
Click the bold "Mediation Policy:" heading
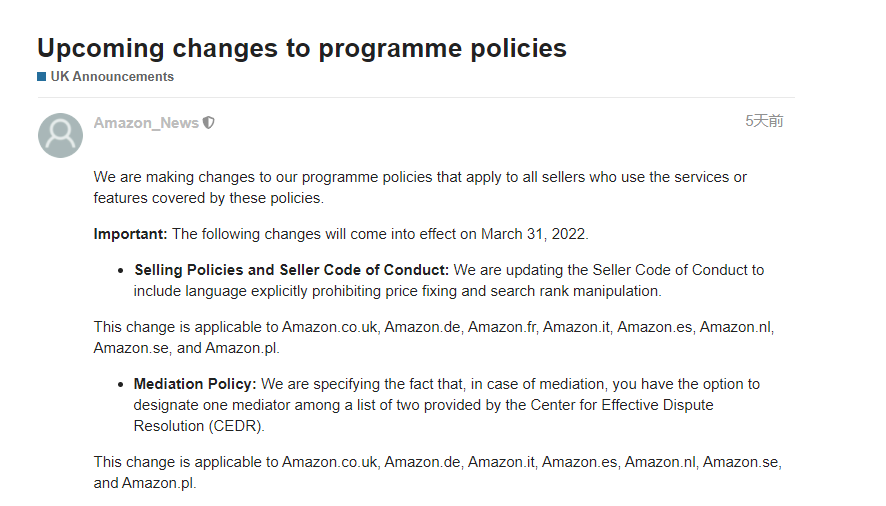(x=195, y=384)
